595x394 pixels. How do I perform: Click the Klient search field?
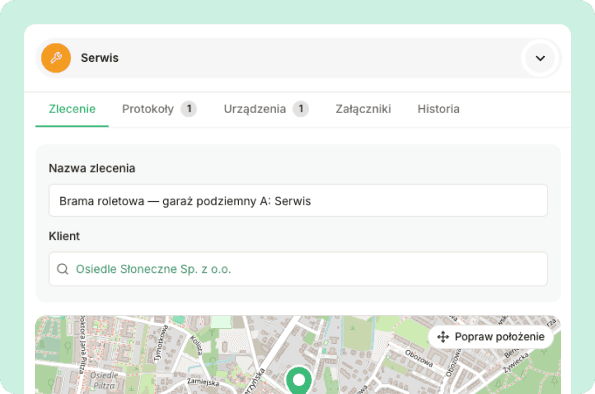(298, 269)
